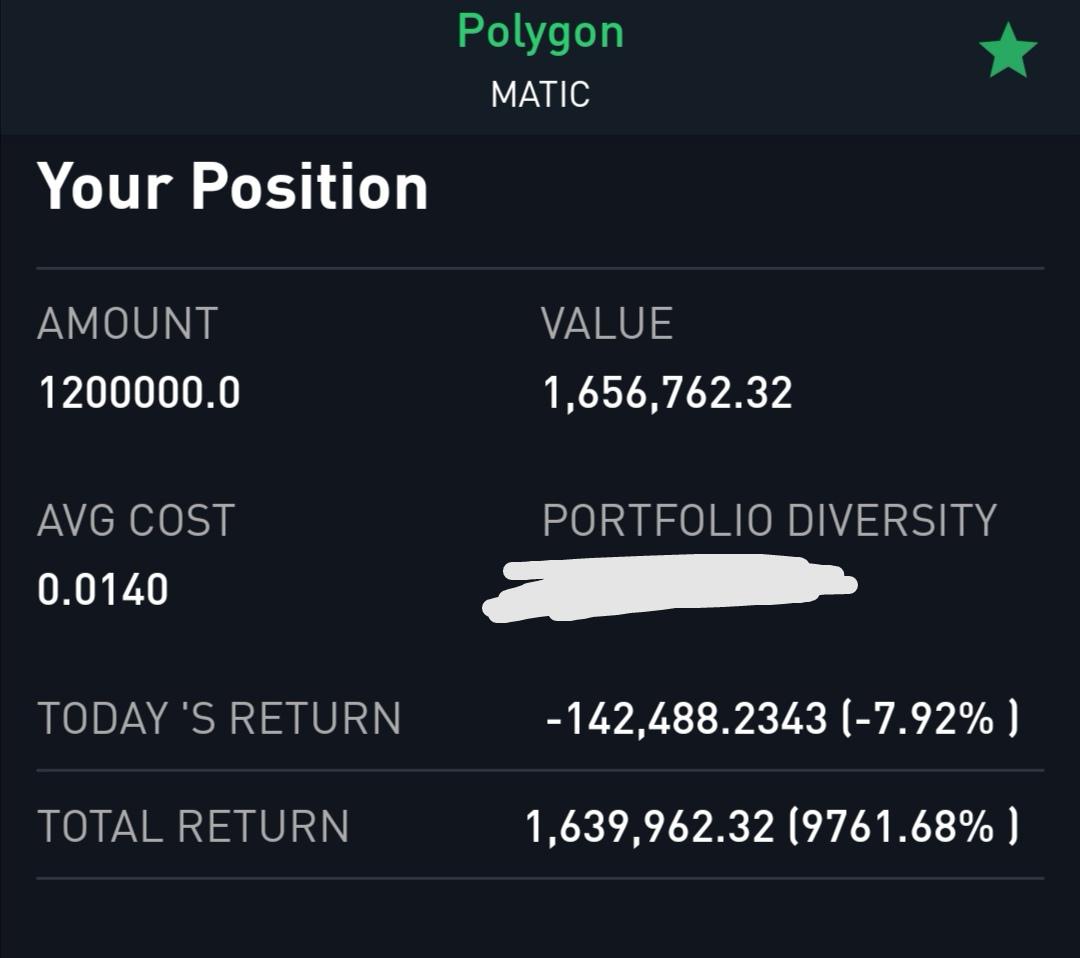This screenshot has height=958, width=1080.
Task: Click the Polygon coin title
Action: 540,32
